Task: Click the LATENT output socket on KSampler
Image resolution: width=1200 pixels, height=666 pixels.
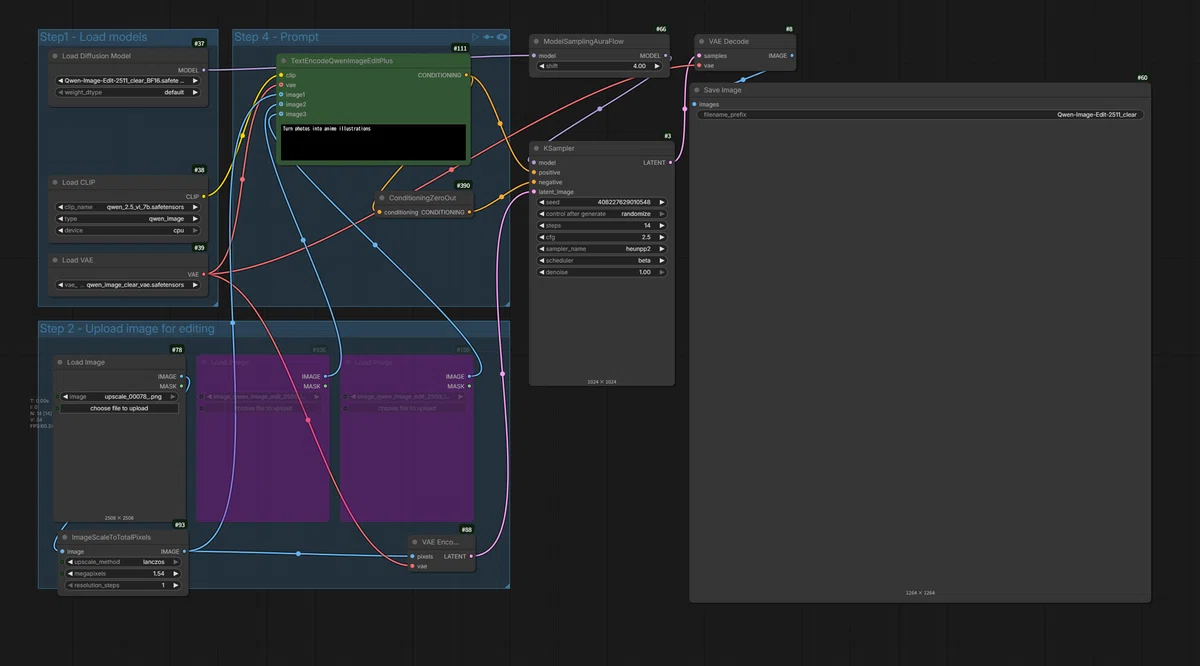Action: pyautogui.click(x=670, y=162)
